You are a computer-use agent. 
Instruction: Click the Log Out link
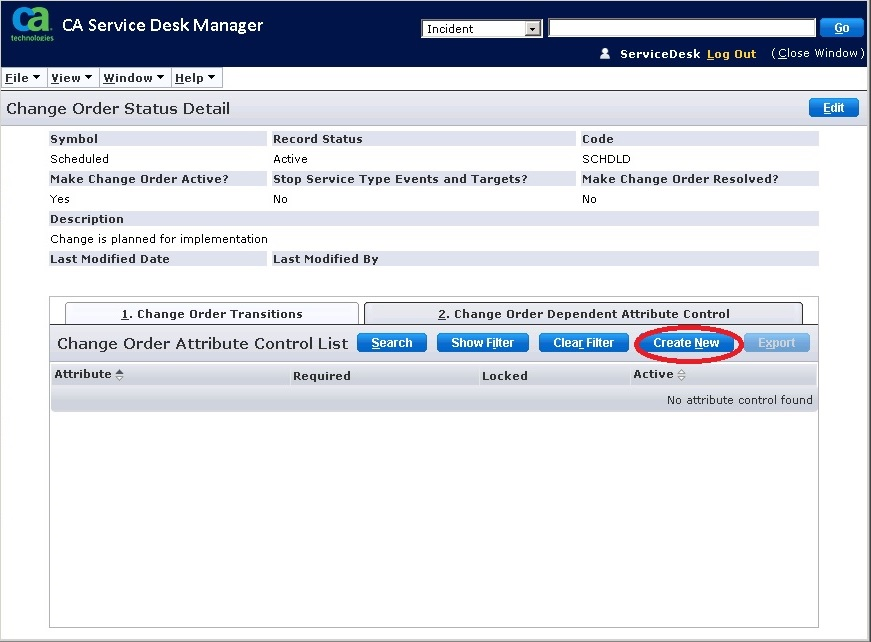pos(731,54)
